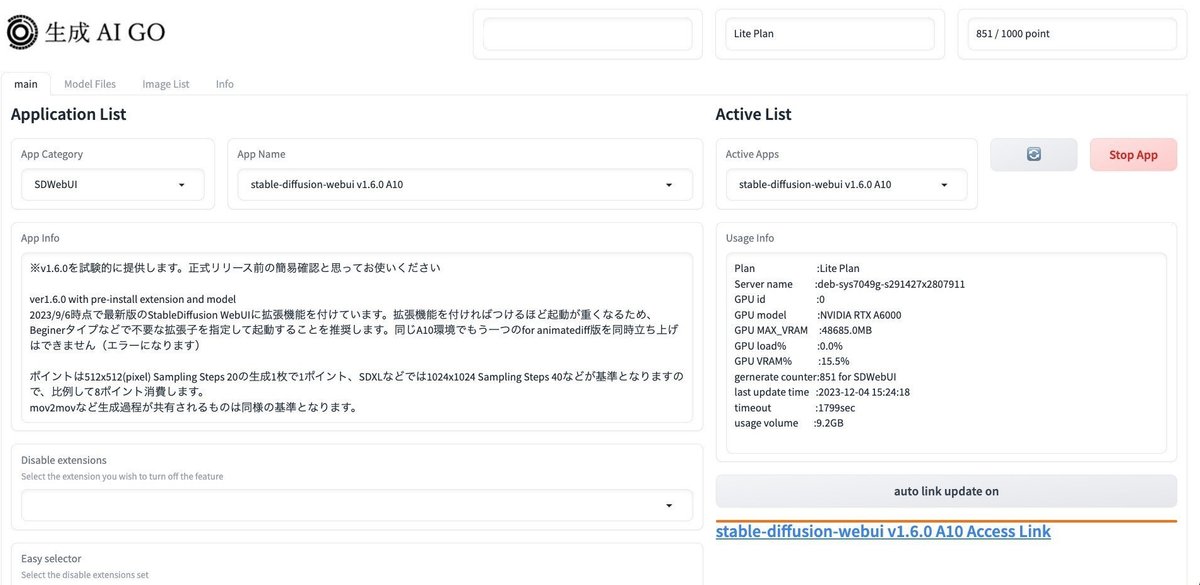The height and width of the screenshot is (585, 1200).
Task: Click the GPU model NVIDIA RTX A6000 line
Action: click(818, 315)
